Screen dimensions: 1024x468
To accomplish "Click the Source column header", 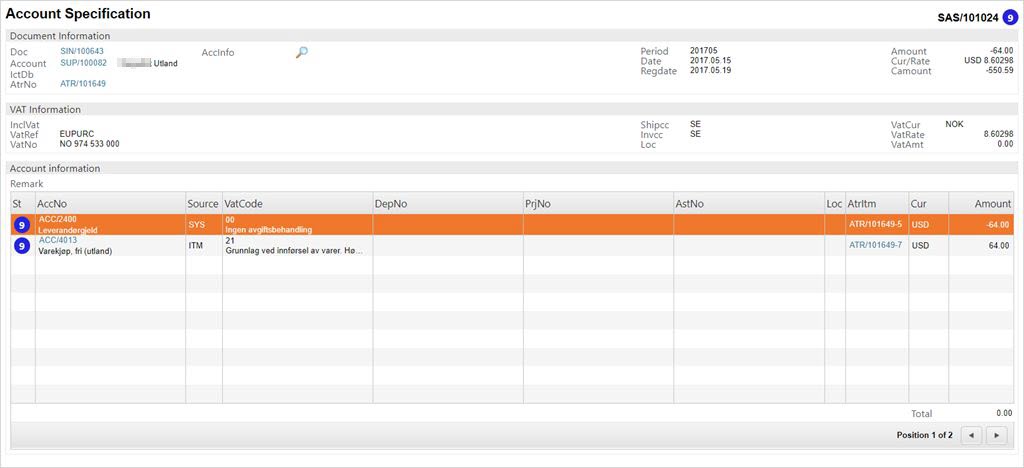I will click(x=203, y=203).
